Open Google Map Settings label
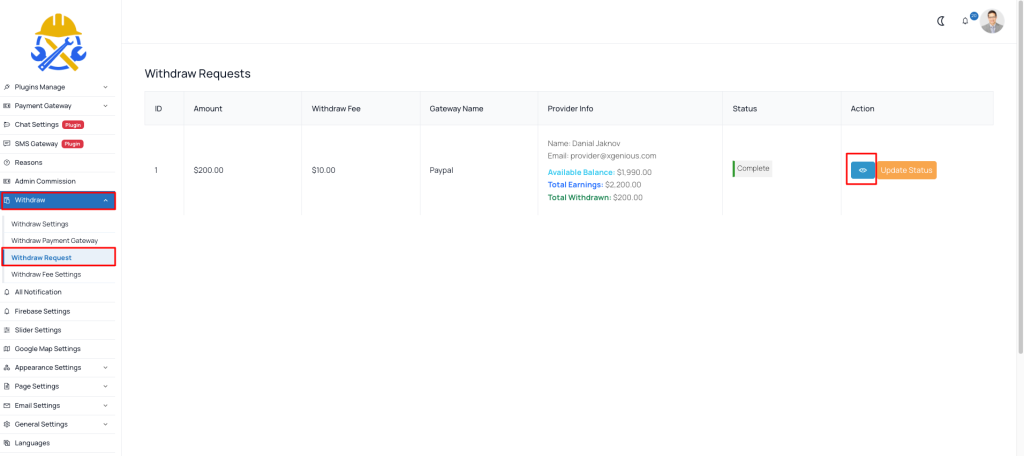 coord(48,349)
